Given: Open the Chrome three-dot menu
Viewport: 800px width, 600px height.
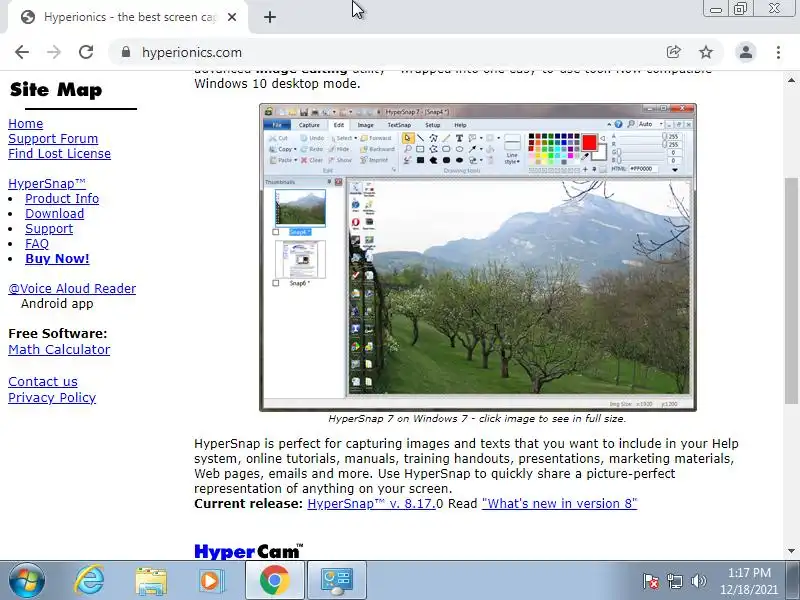Looking at the screenshot, I should click(x=778, y=52).
